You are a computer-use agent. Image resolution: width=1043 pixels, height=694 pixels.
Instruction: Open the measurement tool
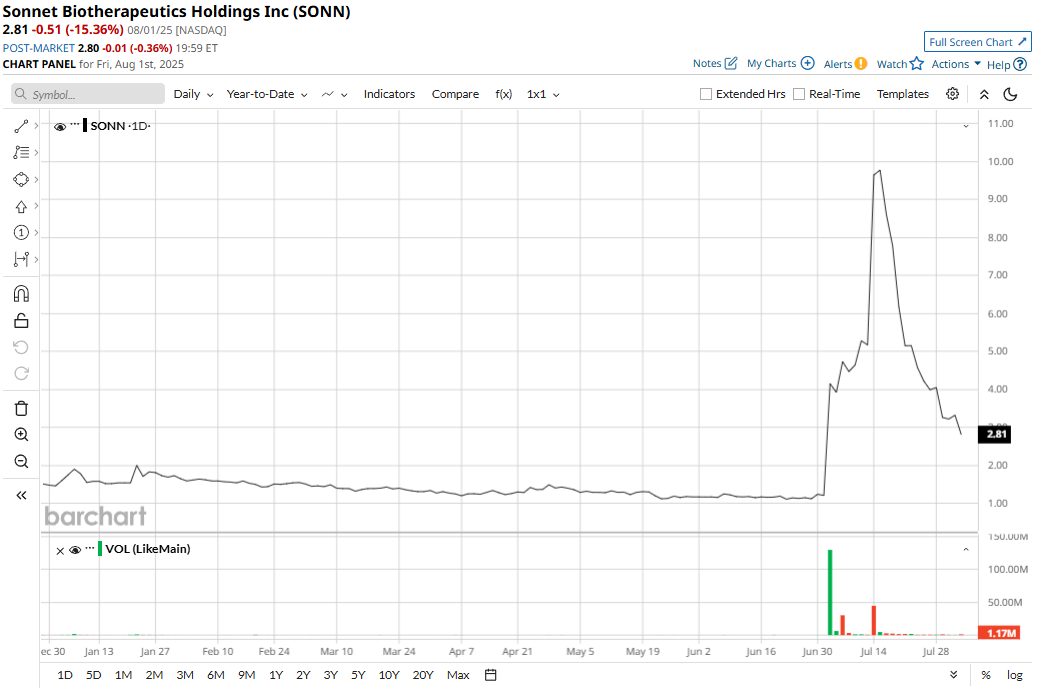[21, 259]
